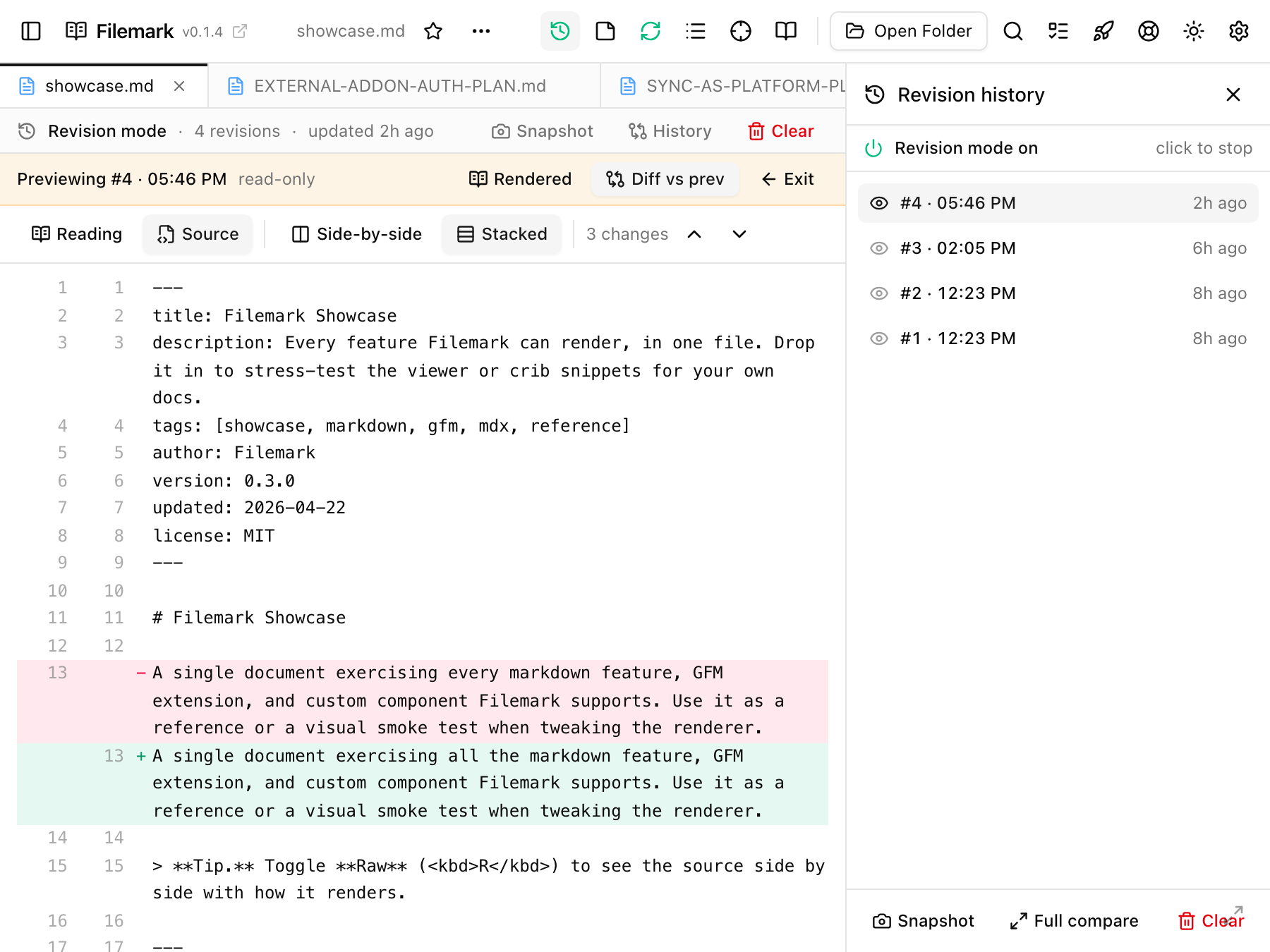Click Clear at the panel bottom
This screenshot has width=1270, height=952.
point(1211,921)
